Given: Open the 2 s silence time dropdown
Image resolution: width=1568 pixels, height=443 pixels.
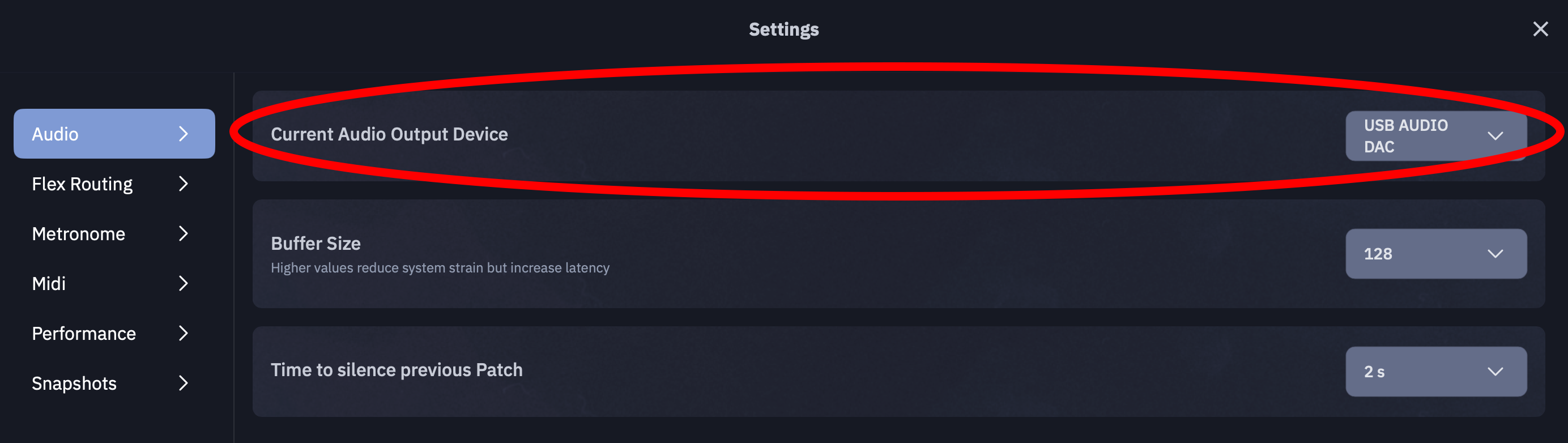Looking at the screenshot, I should click(1436, 372).
